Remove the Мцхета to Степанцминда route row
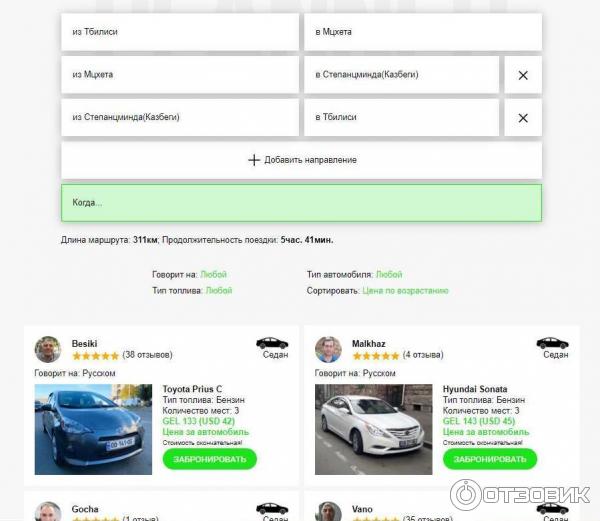The width and height of the screenshot is (600, 521). pyautogui.click(x=523, y=75)
